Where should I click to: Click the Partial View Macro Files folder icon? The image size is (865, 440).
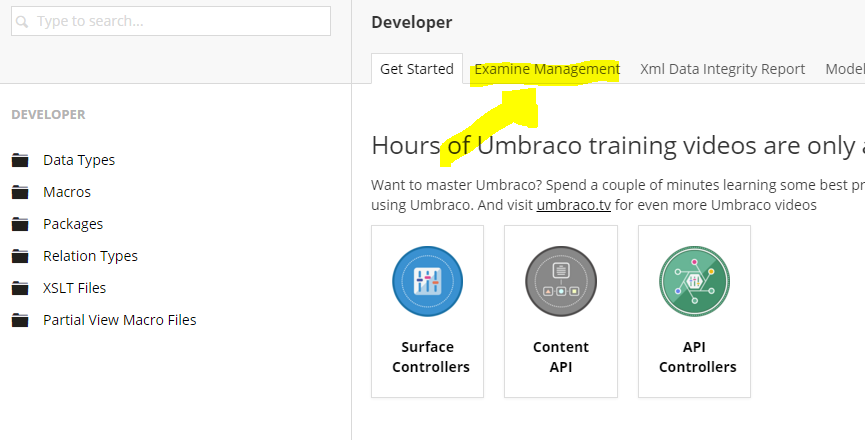pyautogui.click(x=20, y=320)
